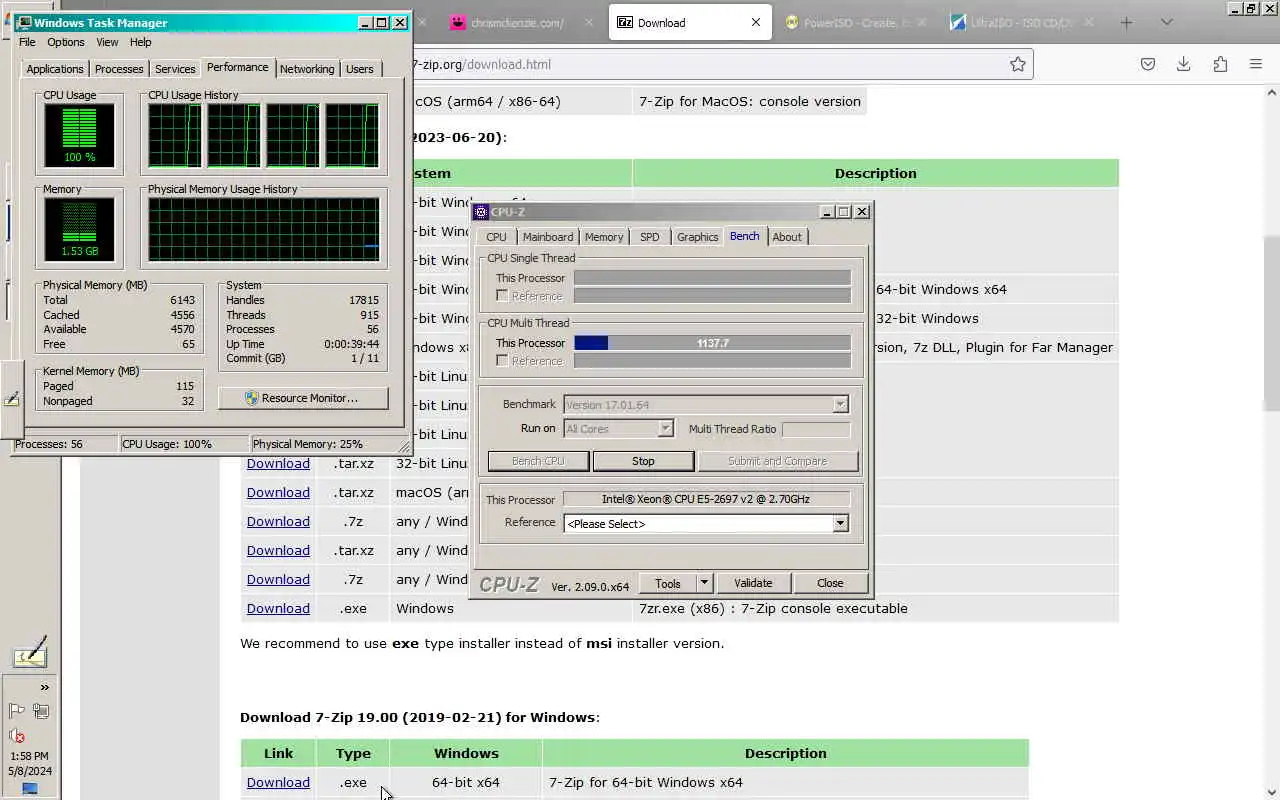
Task: Click the CPU-Z title bar chip icon
Action: point(481,212)
